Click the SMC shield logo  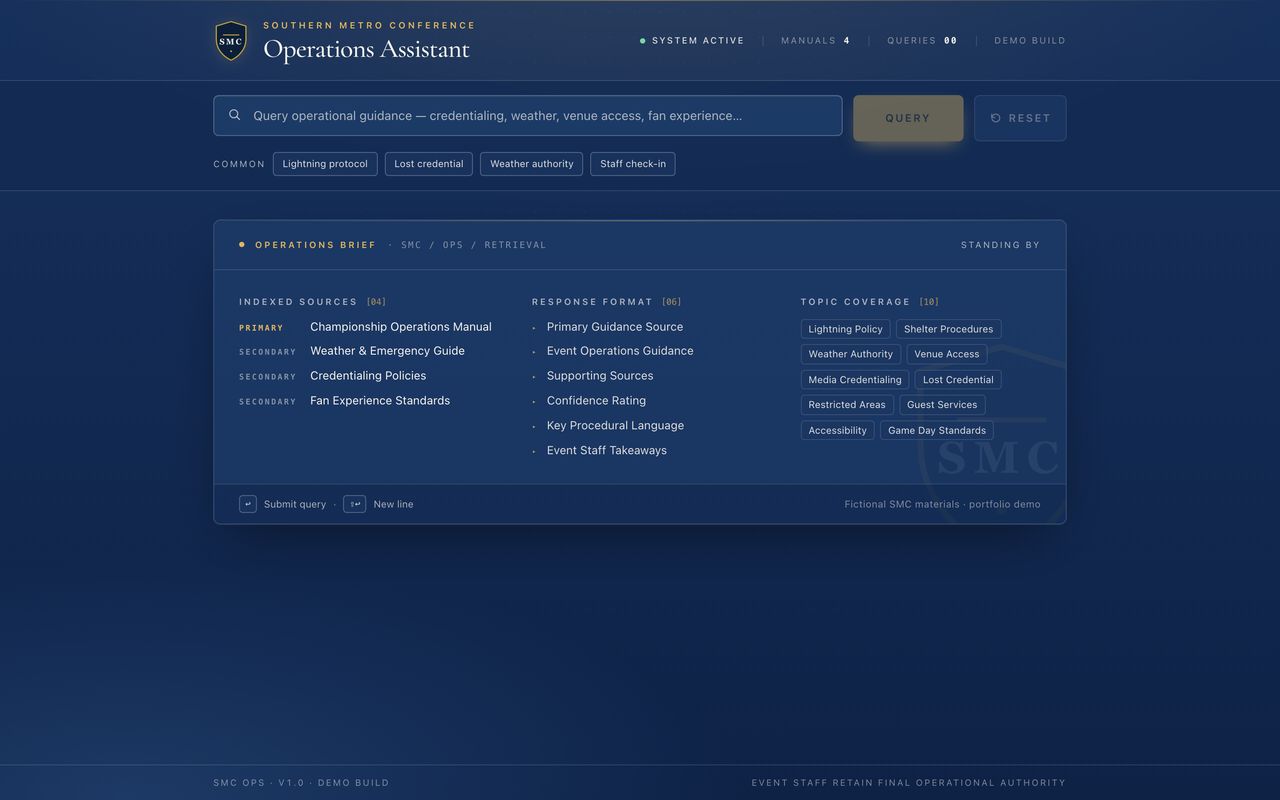[x=231, y=41]
